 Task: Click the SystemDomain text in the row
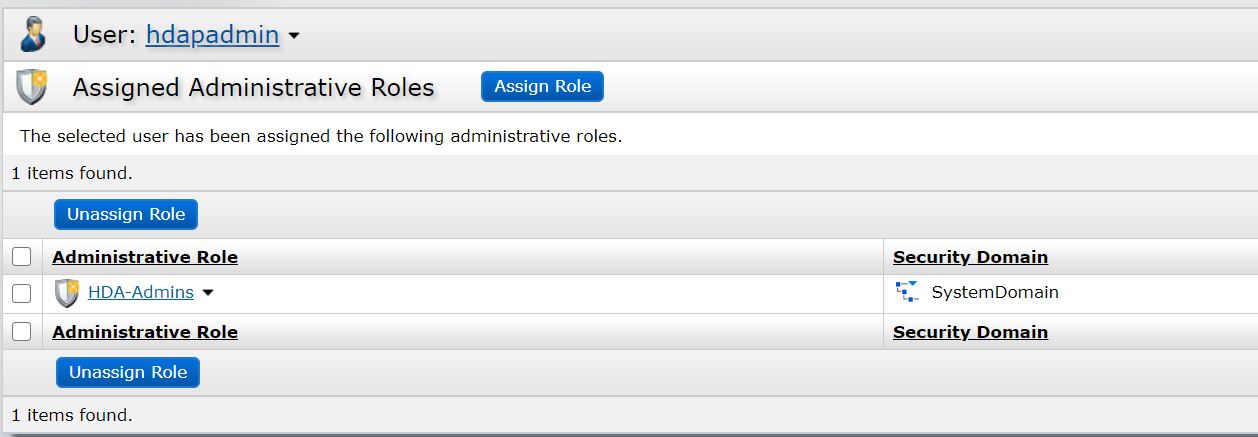tap(994, 293)
